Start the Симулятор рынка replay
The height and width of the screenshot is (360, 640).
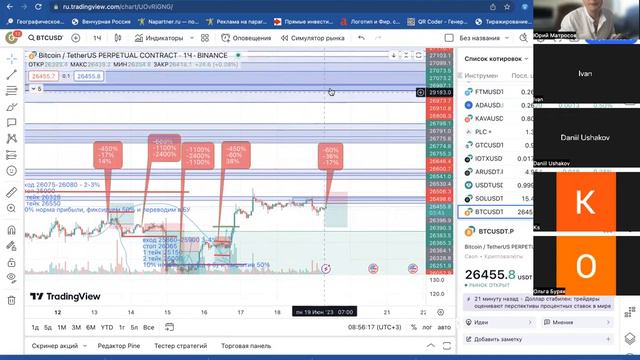(313, 38)
